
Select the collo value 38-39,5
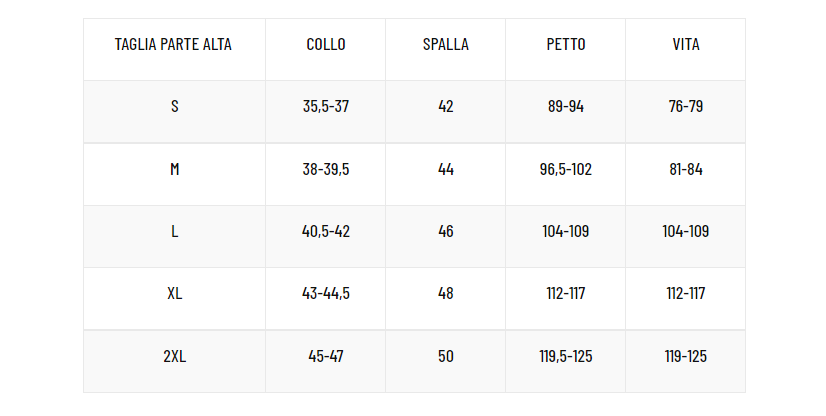326,169
